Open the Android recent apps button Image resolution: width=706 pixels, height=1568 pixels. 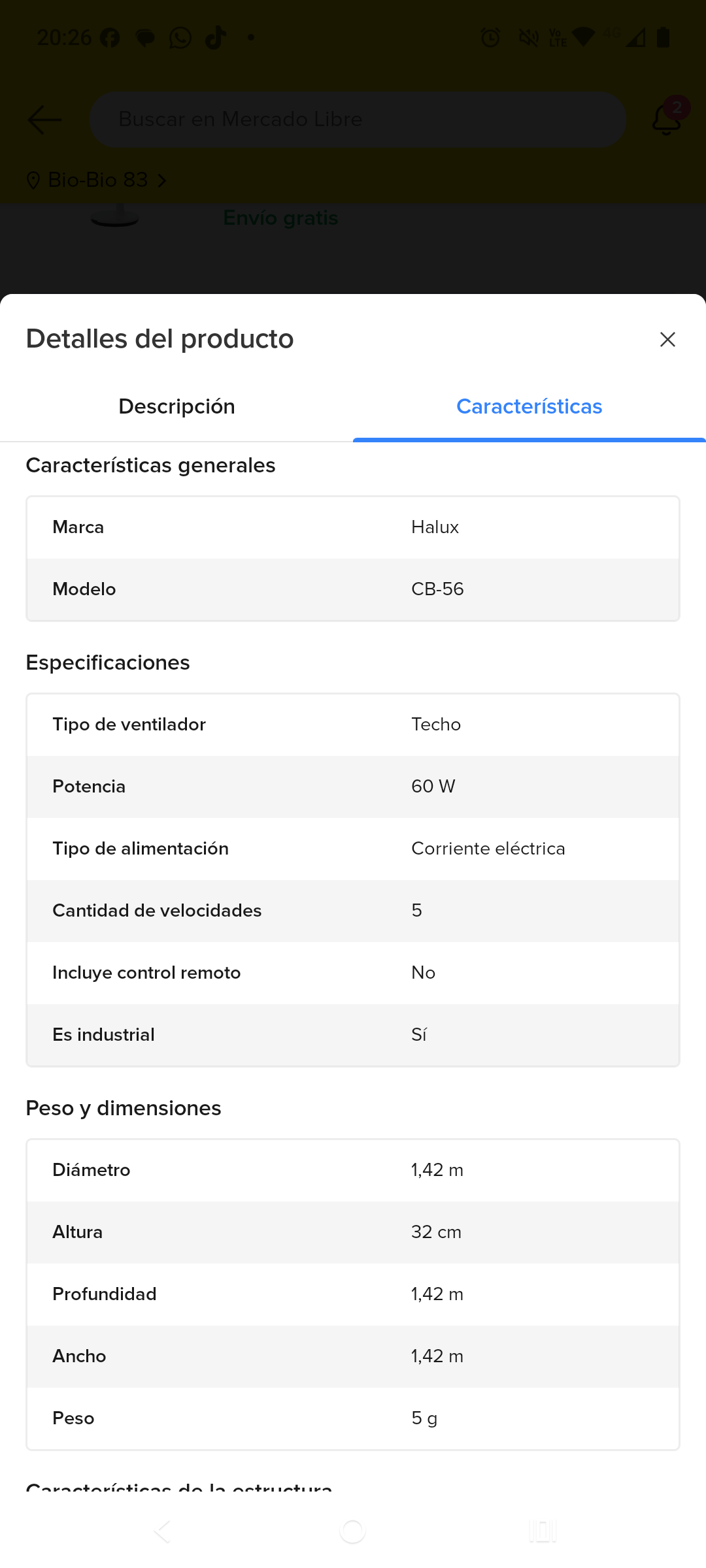pos(542,1531)
